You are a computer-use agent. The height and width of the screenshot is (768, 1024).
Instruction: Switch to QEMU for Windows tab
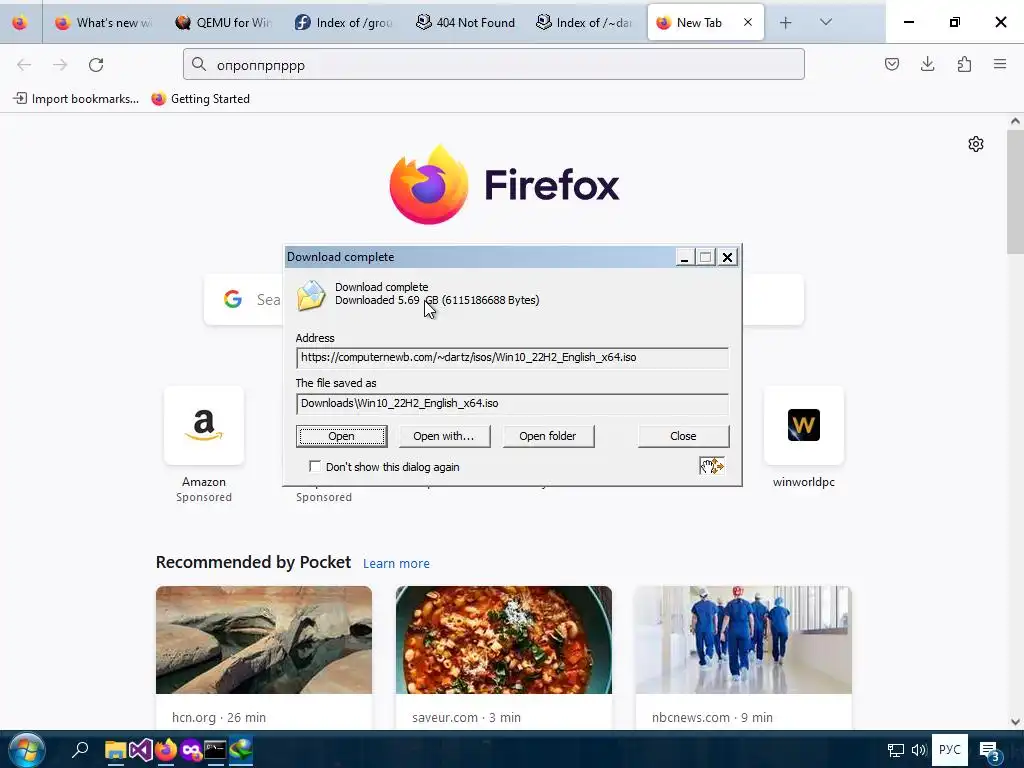click(x=223, y=23)
